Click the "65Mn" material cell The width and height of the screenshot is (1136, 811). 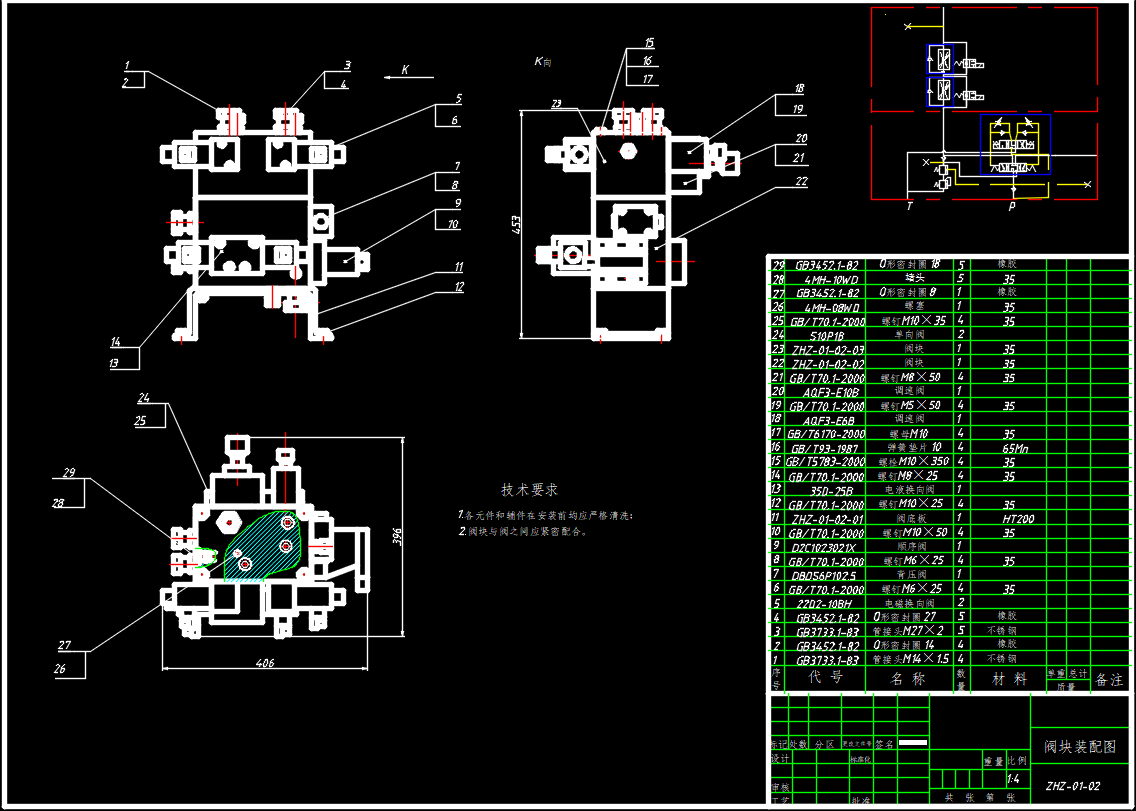[x=1015, y=449]
